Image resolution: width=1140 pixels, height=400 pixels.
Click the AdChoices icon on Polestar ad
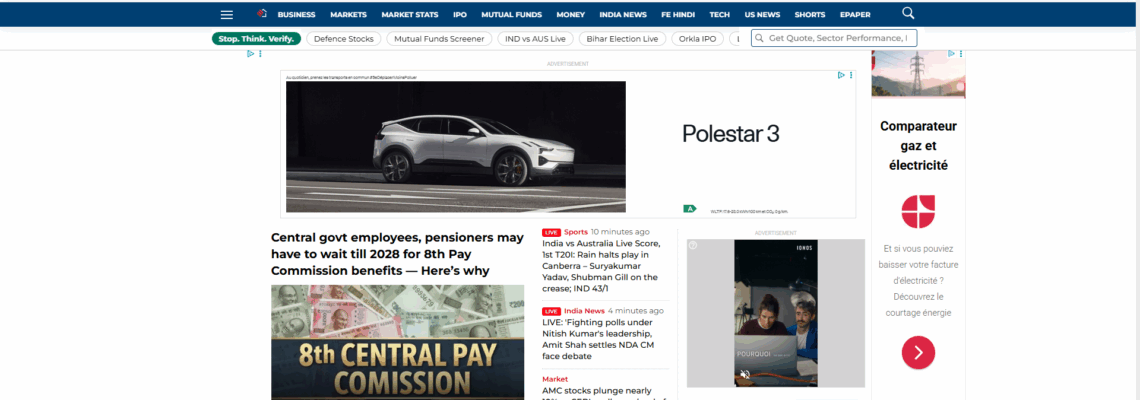pos(841,75)
